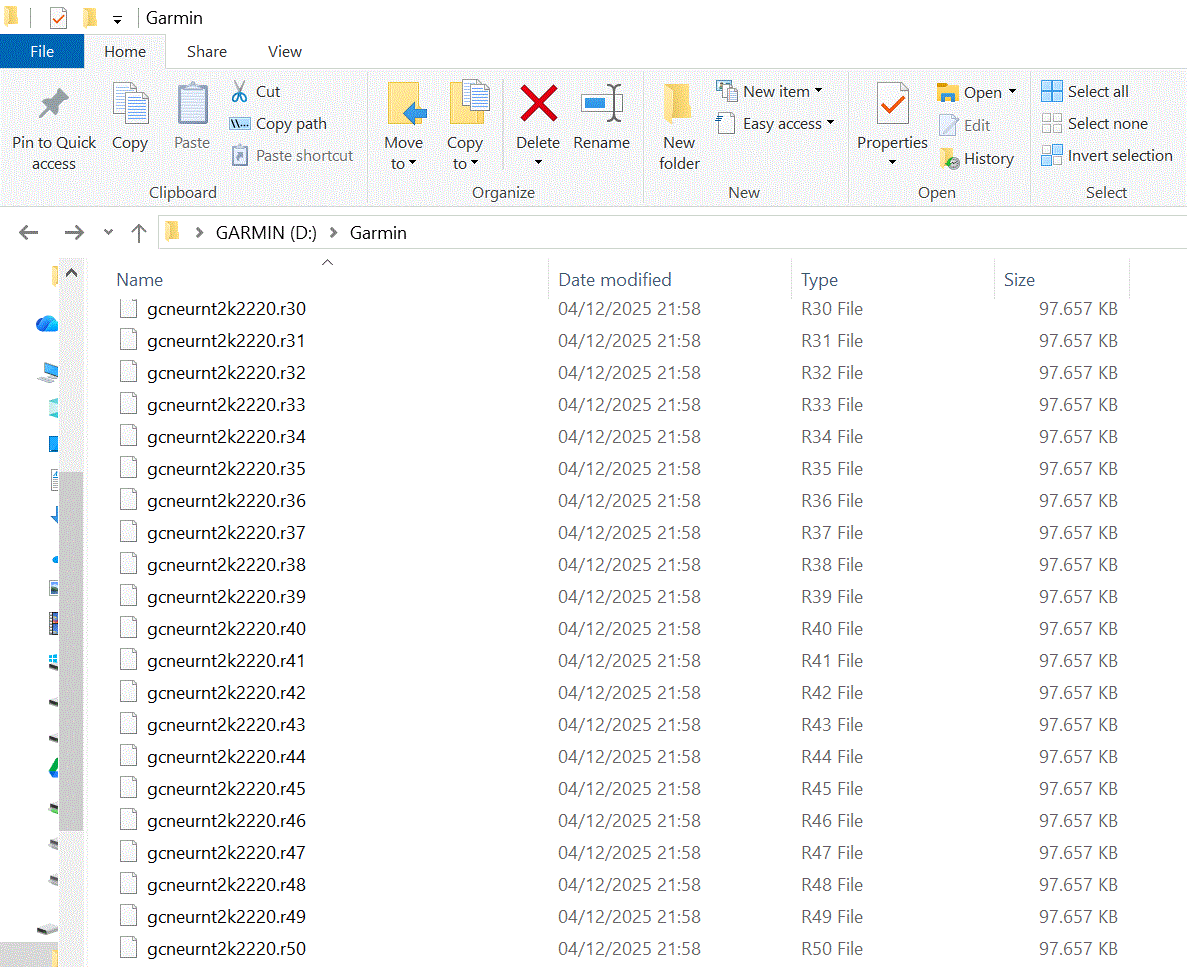
Task: Click Select all in ribbon
Action: [1085, 92]
